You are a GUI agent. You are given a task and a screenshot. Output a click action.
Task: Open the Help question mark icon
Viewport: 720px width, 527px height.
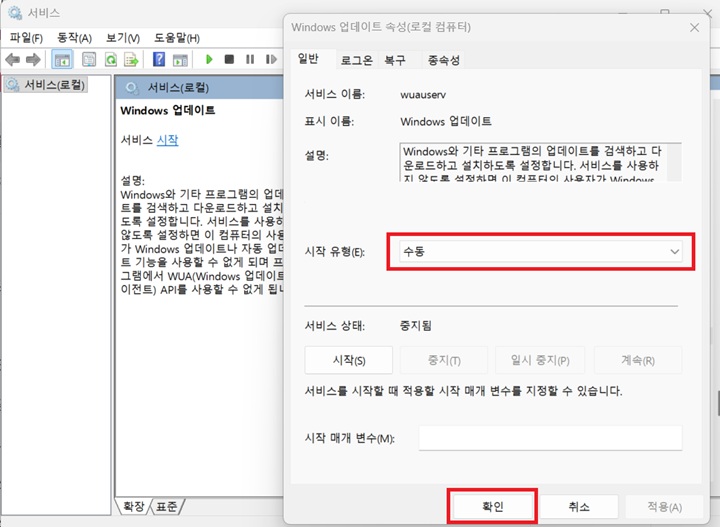tap(159, 59)
